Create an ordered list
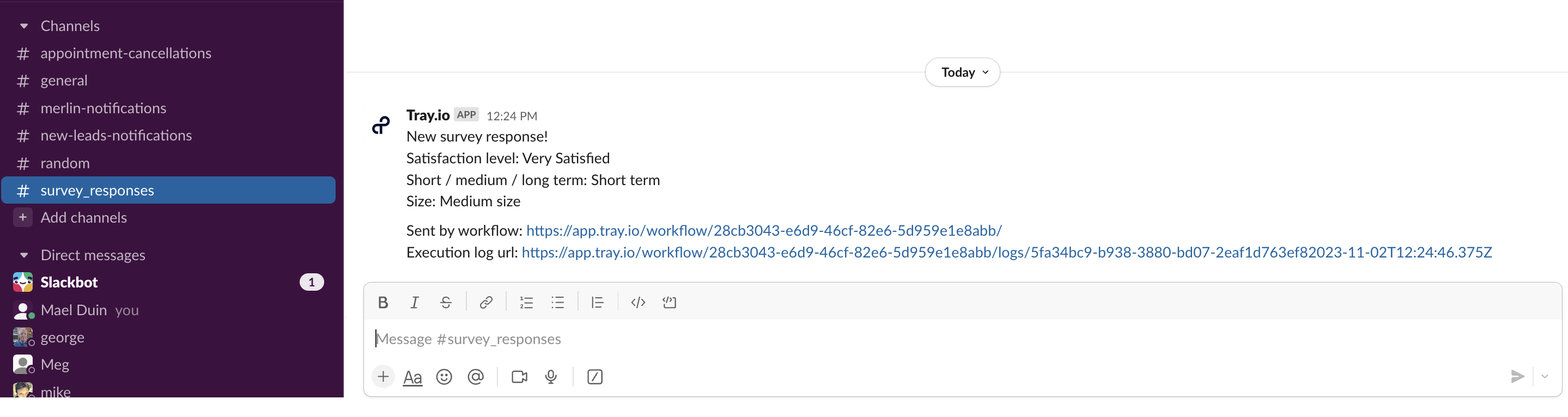Screen dimensions: 1568x417 526,302
